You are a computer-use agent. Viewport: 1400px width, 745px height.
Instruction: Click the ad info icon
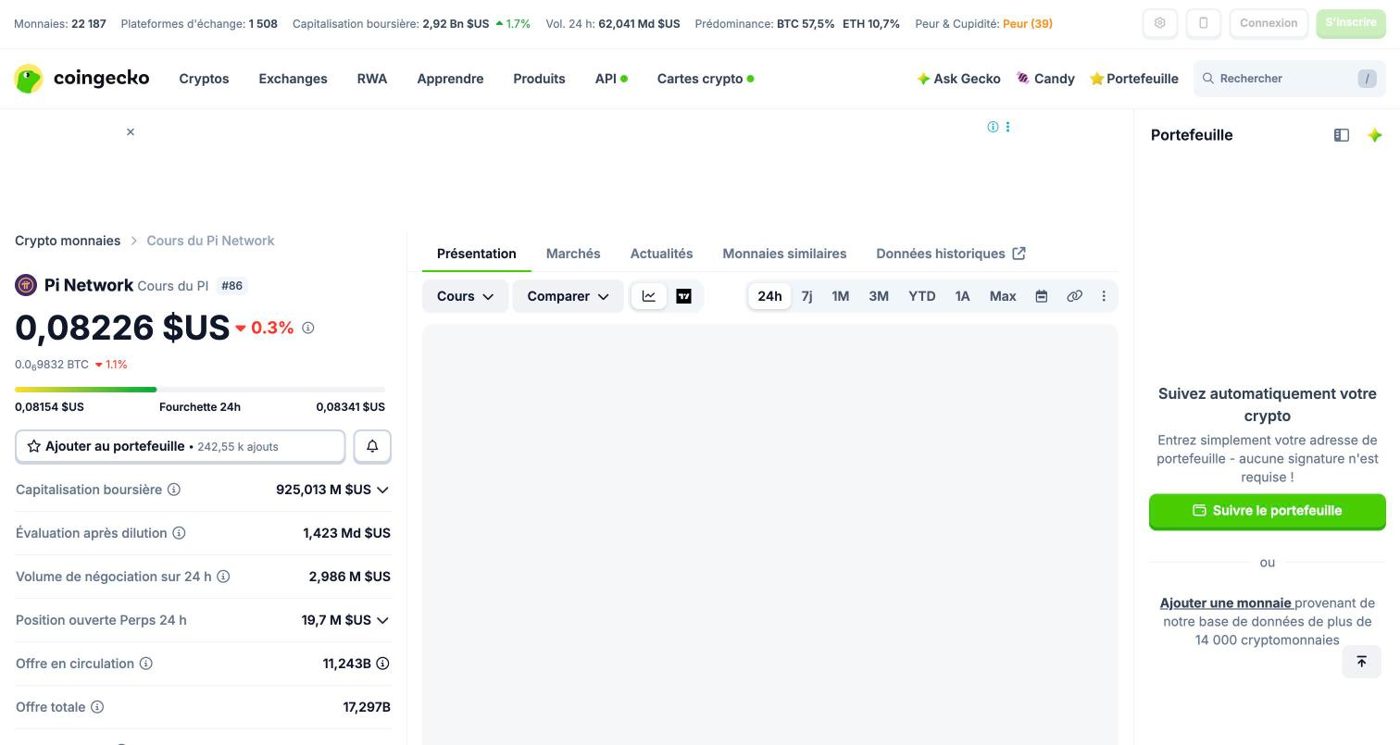coord(993,127)
